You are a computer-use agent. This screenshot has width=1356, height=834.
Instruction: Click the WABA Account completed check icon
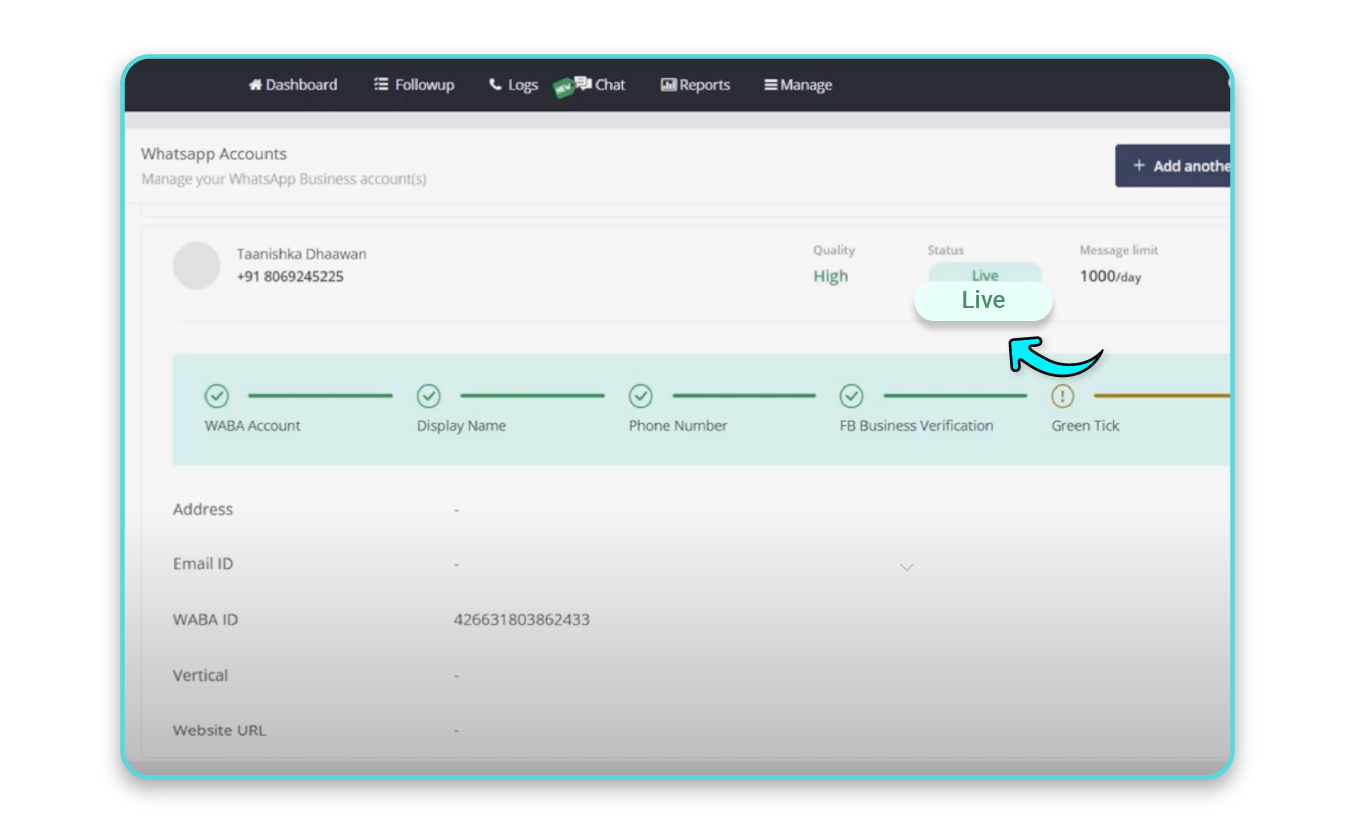pos(217,396)
